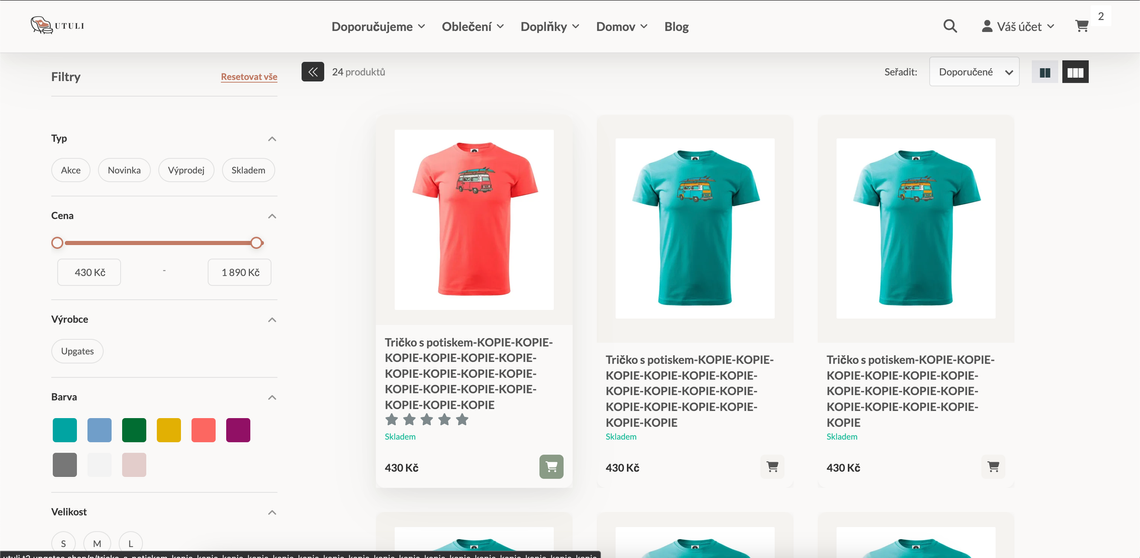The image size is (1140, 558).
Task: Toggle the Skladem type filter
Action: 248,170
